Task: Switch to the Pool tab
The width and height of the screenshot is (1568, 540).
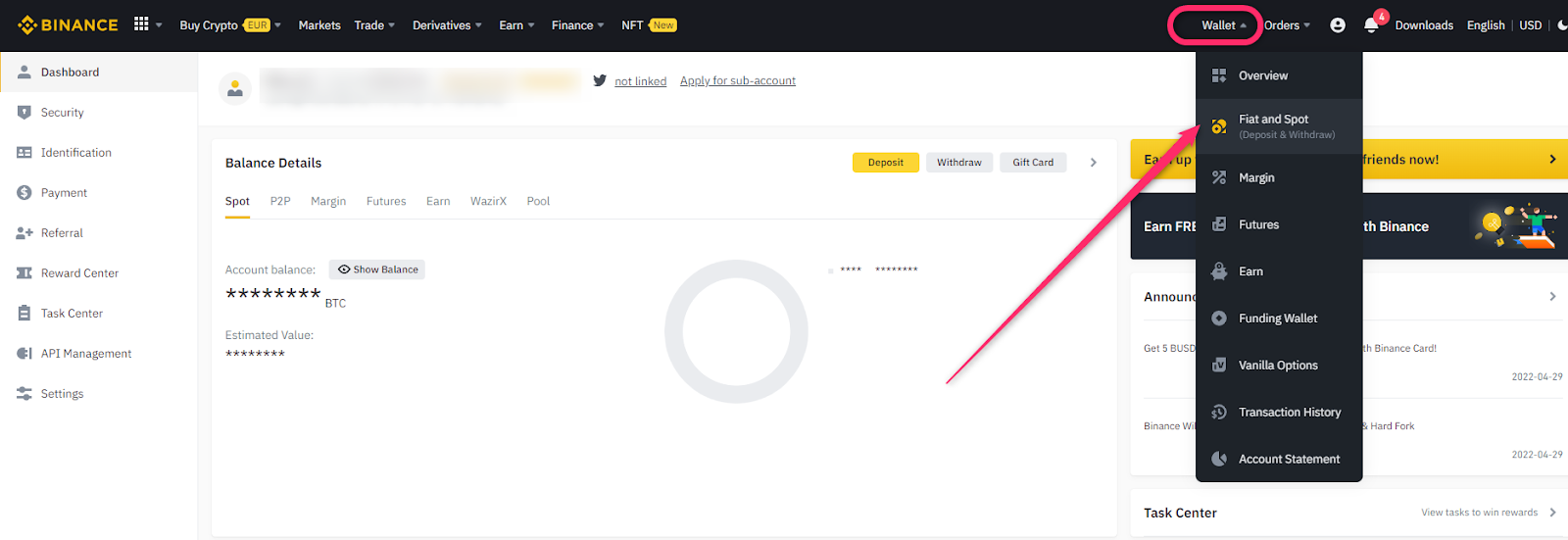Action: 538,201
